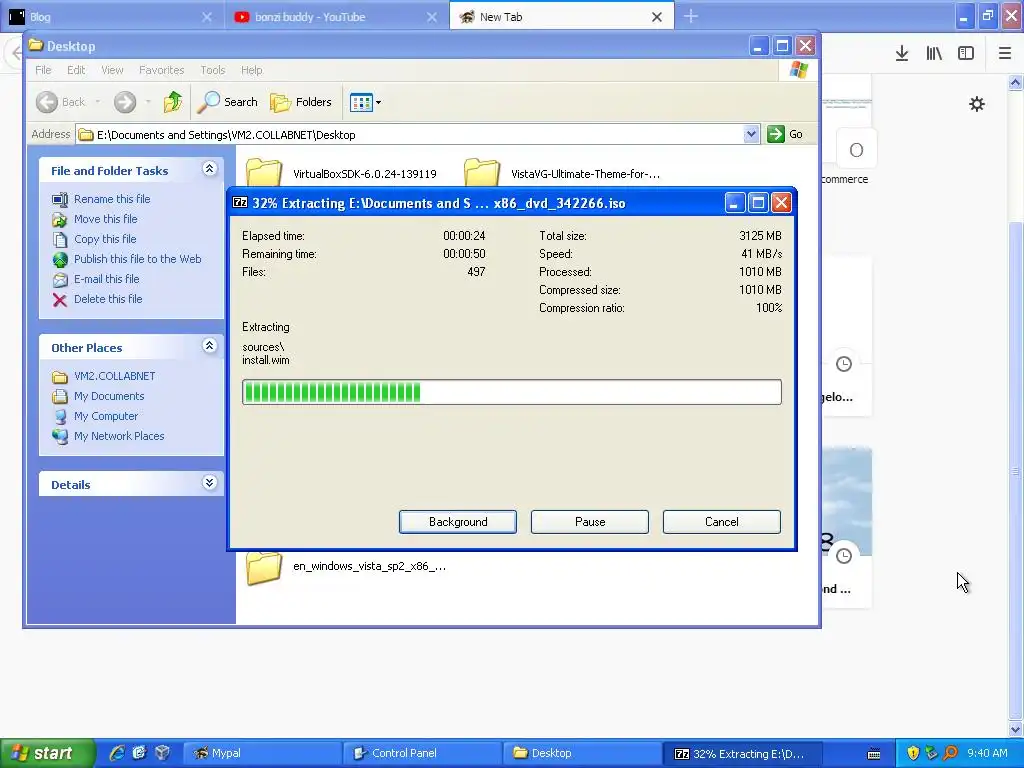
Task: Click the 9:40 AM taskbar clock
Action: coord(987,753)
